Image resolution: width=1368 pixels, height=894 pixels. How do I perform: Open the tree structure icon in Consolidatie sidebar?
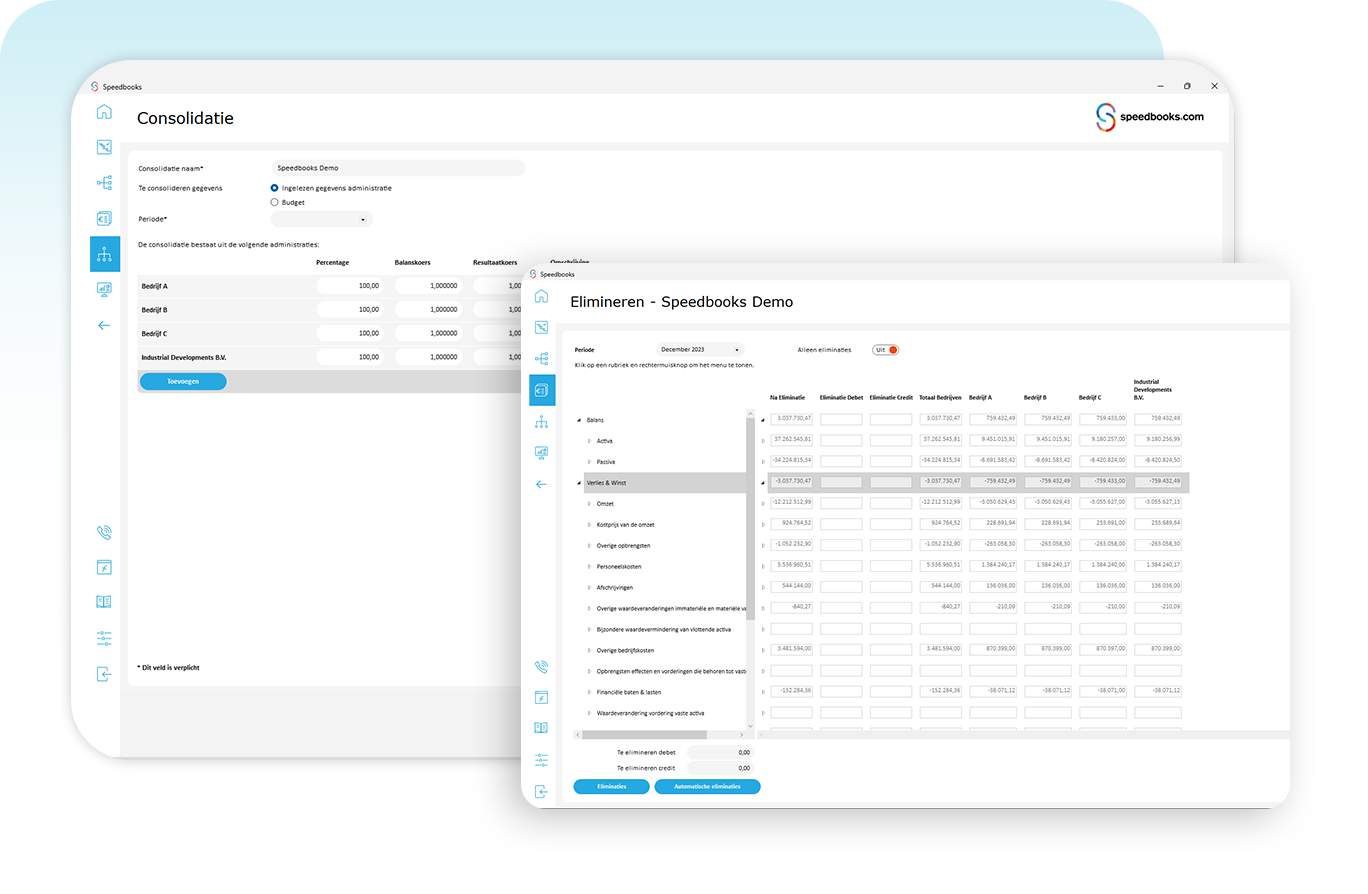(104, 182)
